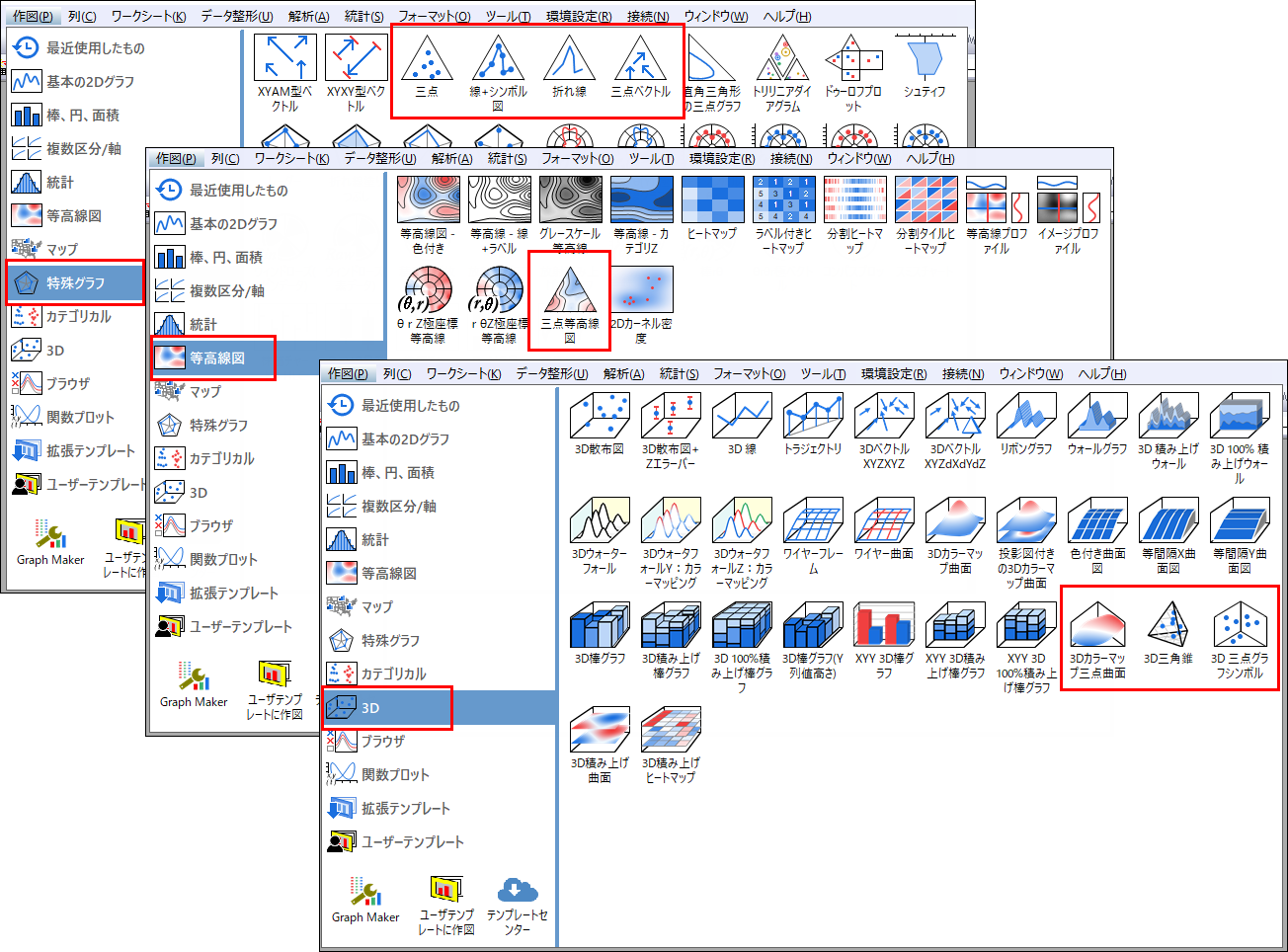Open フォーマット(O) menu in the front window
The height and width of the screenshot is (952, 1288).
749,373
